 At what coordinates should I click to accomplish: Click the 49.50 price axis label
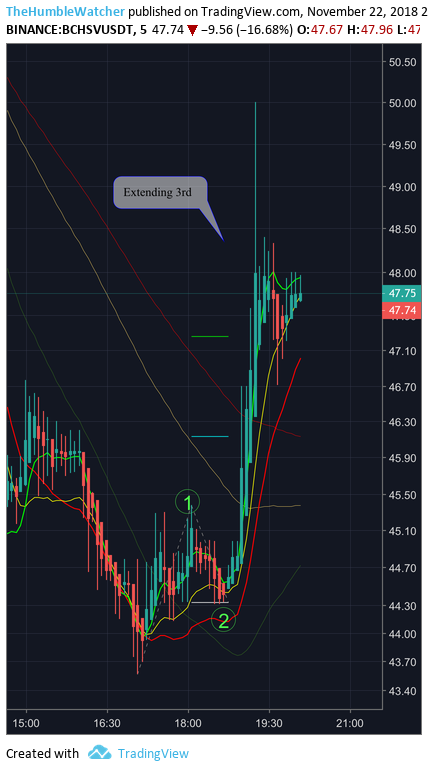coord(402,145)
